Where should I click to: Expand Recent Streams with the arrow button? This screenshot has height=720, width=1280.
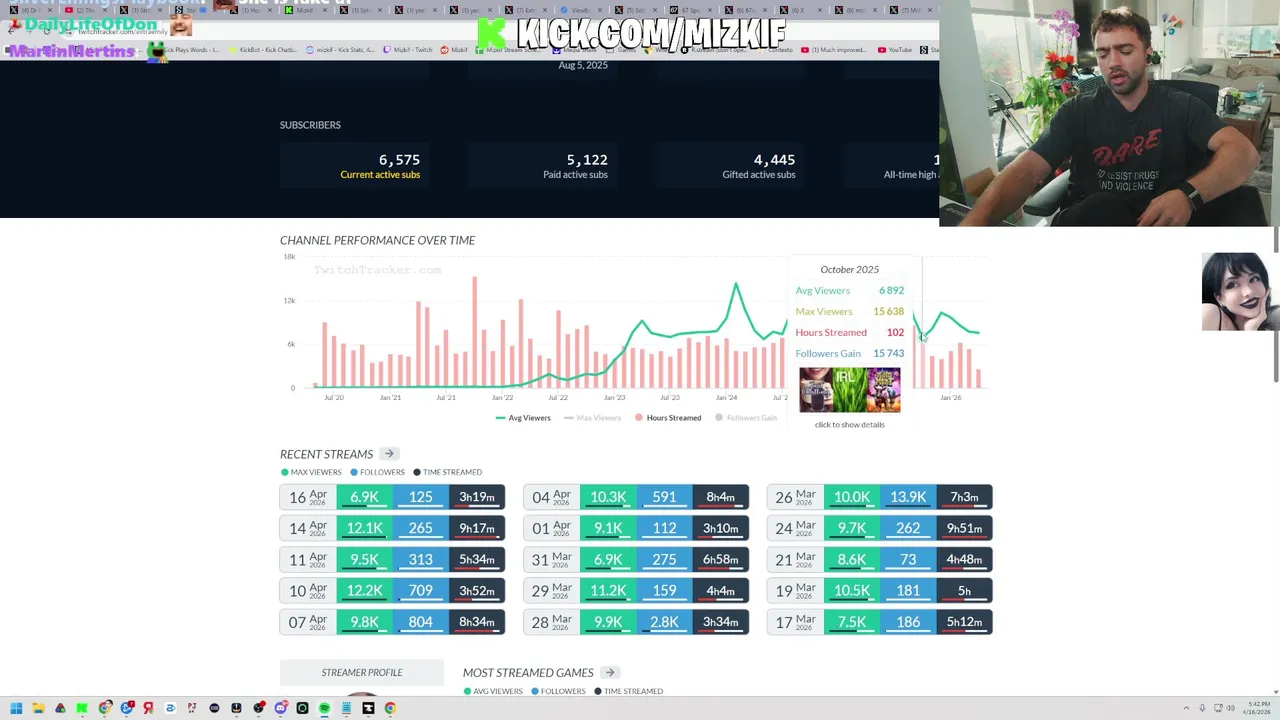coord(389,454)
